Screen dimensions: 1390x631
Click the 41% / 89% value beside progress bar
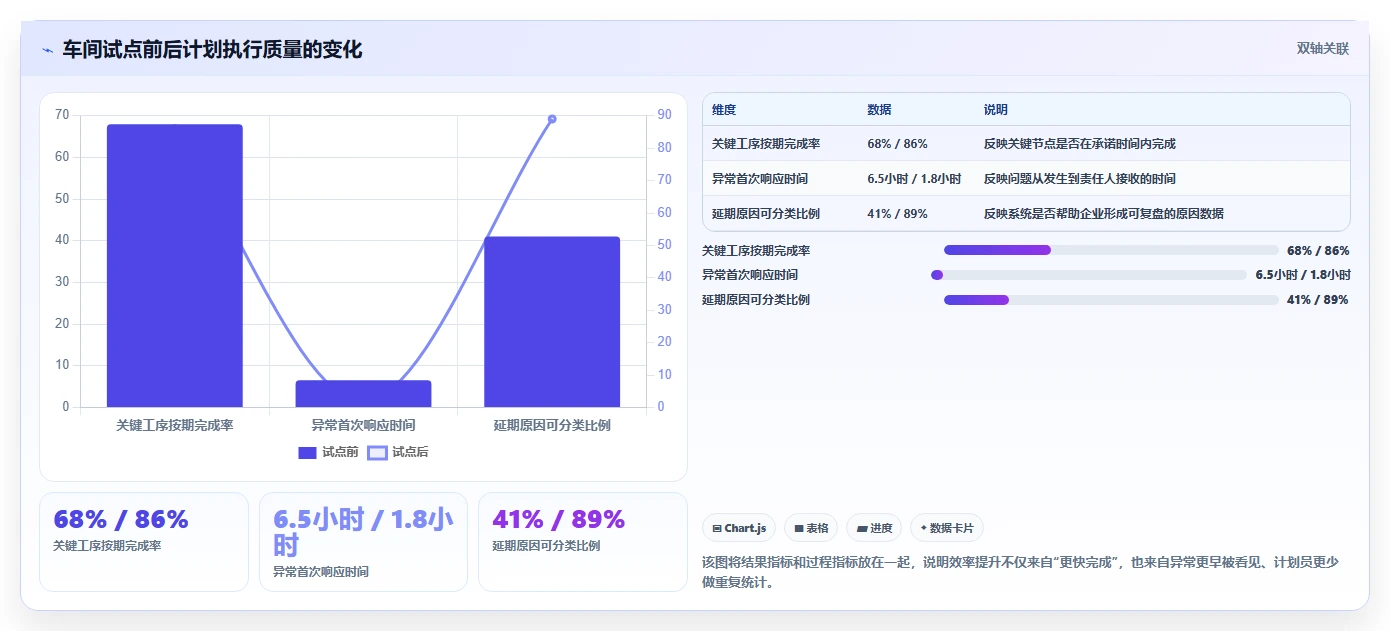(1318, 300)
